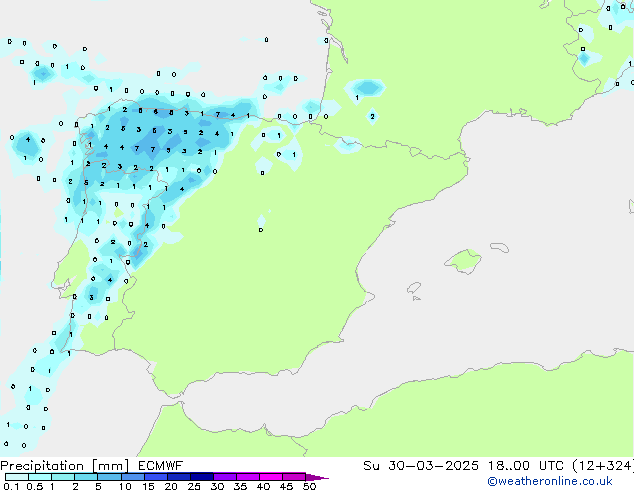The width and height of the screenshot is (634, 490).
Task: Click the "Precipitation" title word
Action: coord(42,466)
